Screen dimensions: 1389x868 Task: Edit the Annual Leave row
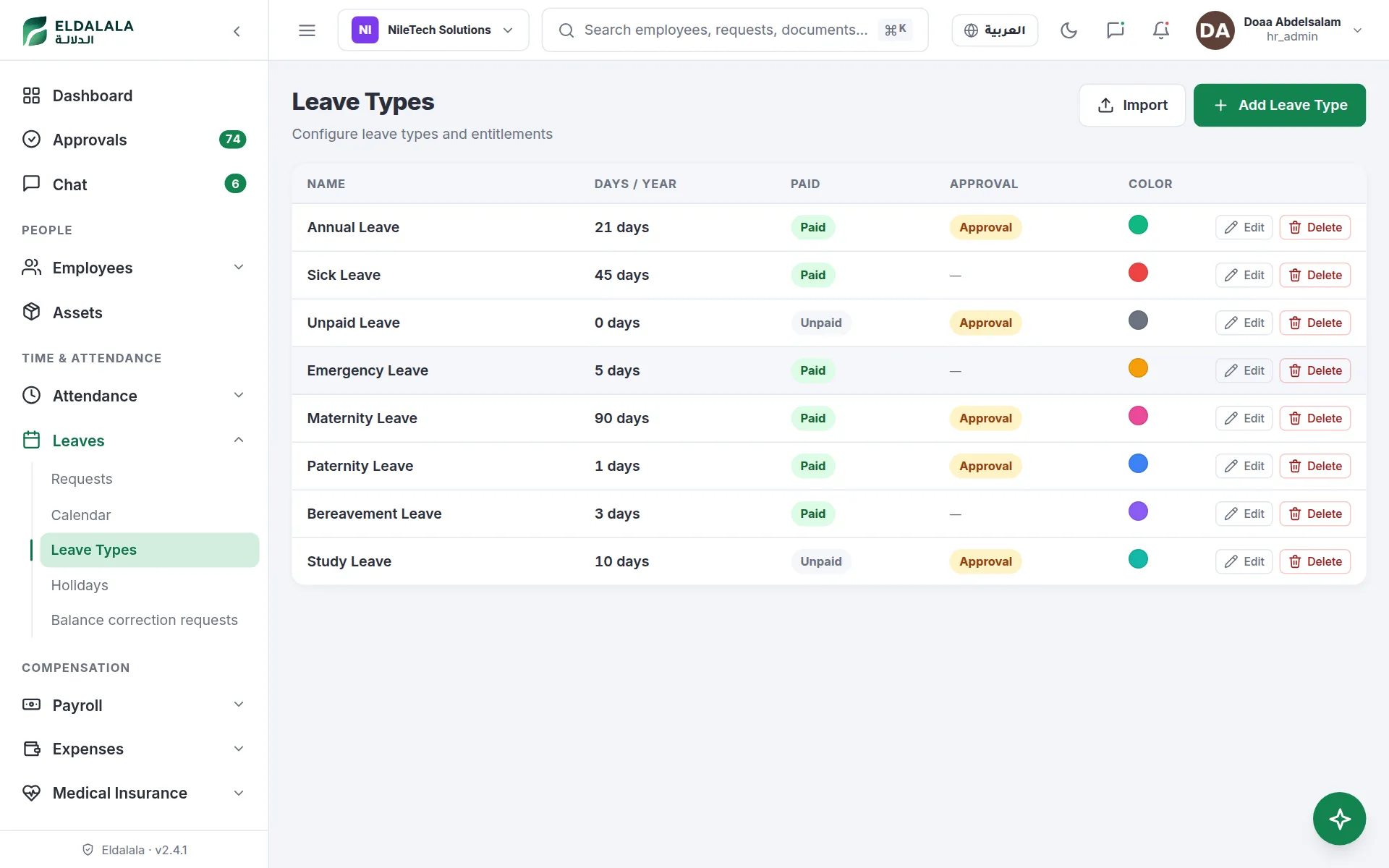pos(1244,227)
